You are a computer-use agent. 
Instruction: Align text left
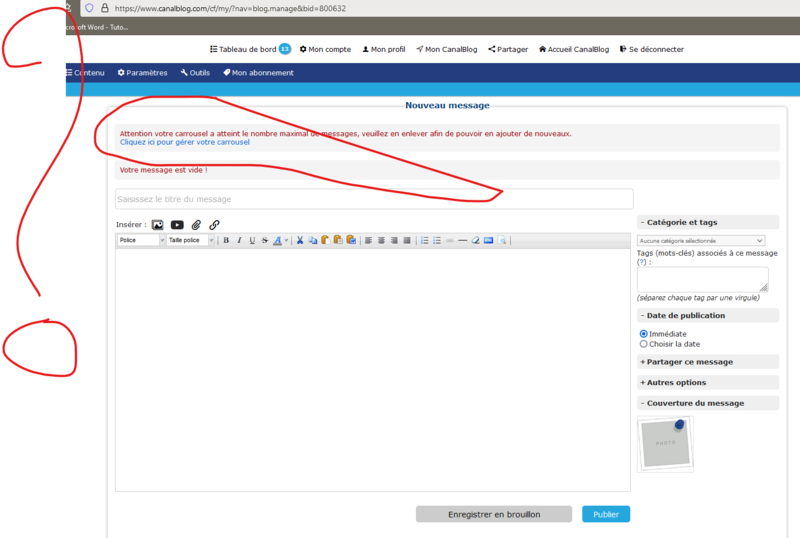pos(368,240)
